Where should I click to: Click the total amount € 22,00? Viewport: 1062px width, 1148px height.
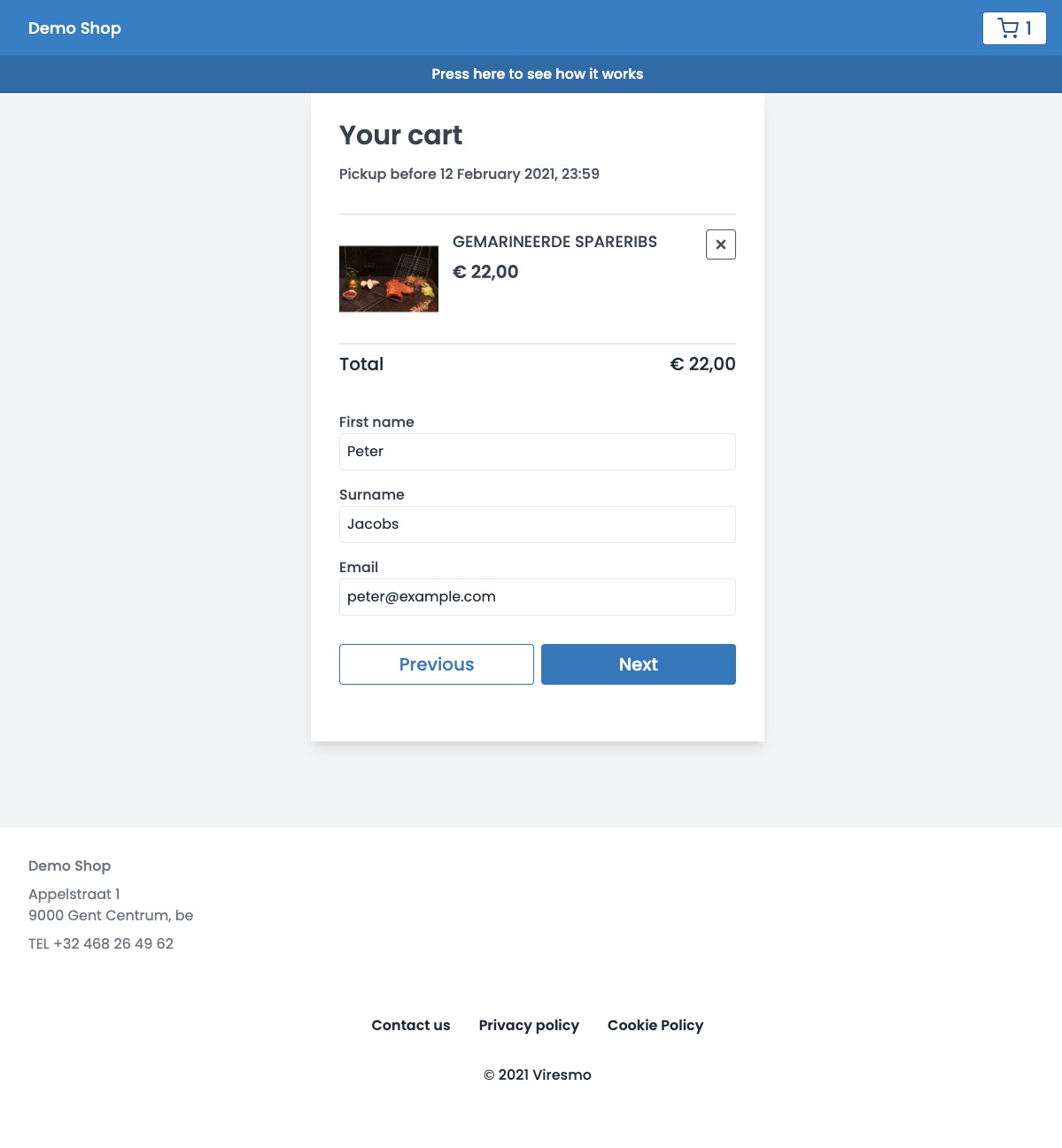coord(702,364)
